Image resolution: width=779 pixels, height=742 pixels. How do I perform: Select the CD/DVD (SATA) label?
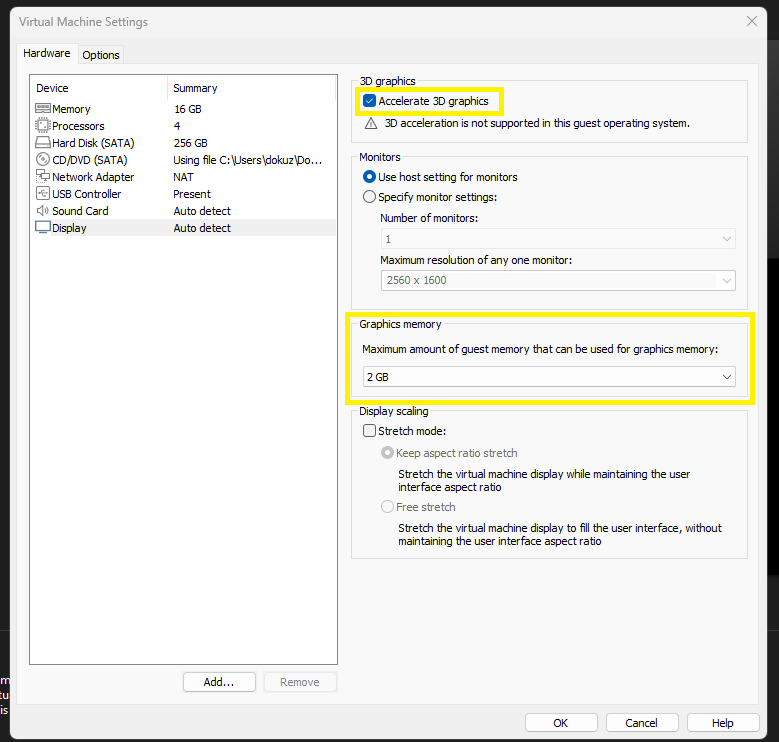point(89,160)
